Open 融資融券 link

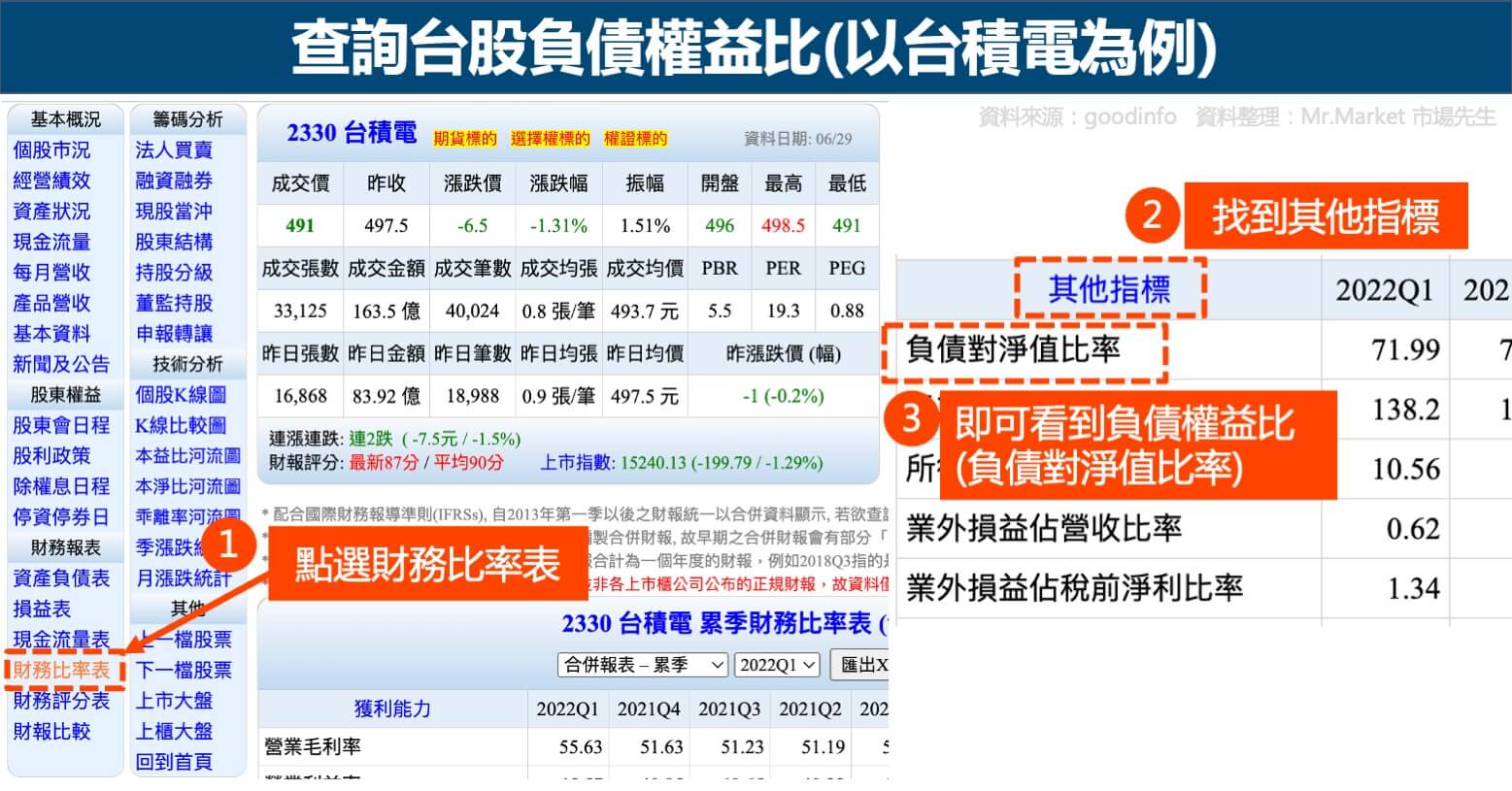[174, 181]
